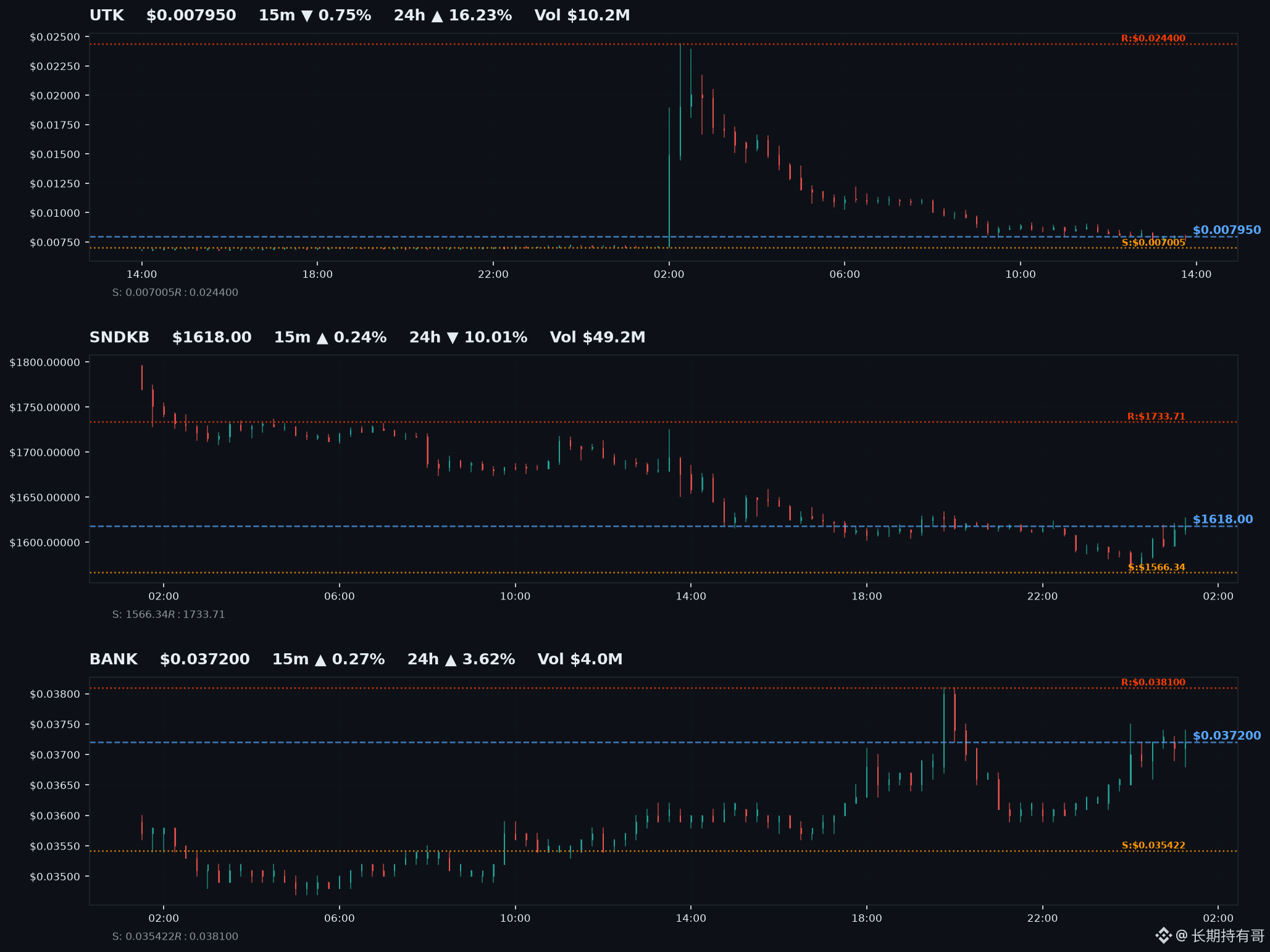Viewport: 1270px width, 952px height.
Task: Click the UTK footnote S: 0.007005R : 0.024400
Action: point(175,293)
